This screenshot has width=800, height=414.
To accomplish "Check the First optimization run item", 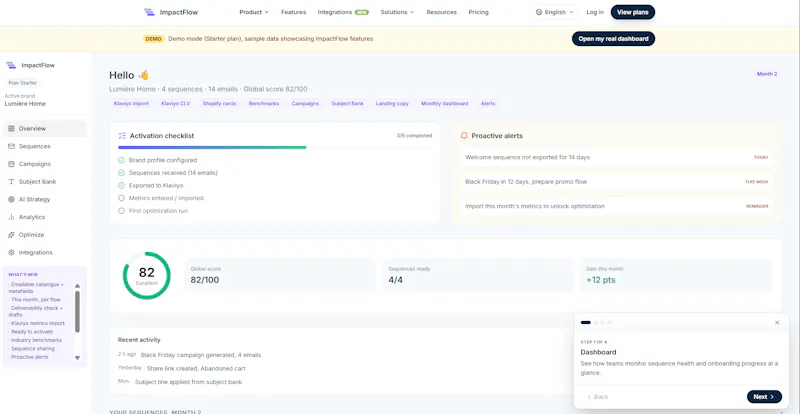I will 121,211.
